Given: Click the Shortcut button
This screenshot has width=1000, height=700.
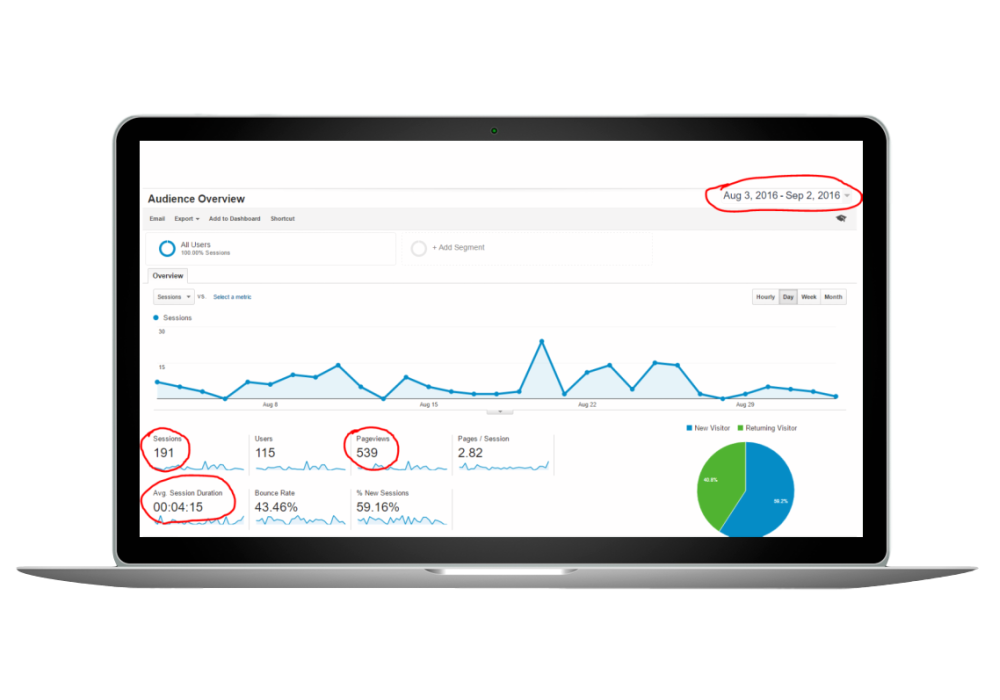Looking at the screenshot, I should [x=283, y=219].
